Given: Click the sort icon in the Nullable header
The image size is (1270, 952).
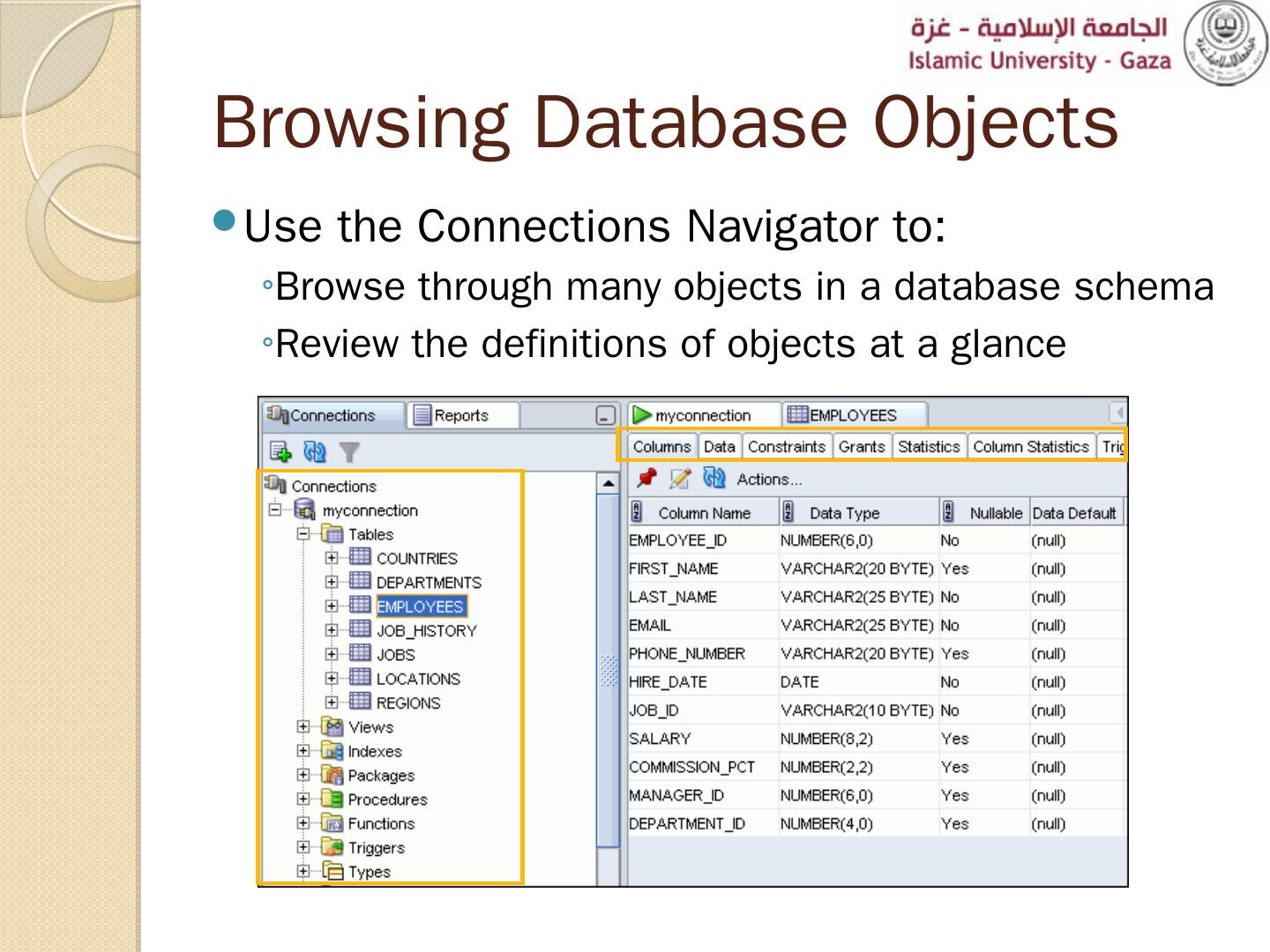Looking at the screenshot, I should click(x=948, y=512).
